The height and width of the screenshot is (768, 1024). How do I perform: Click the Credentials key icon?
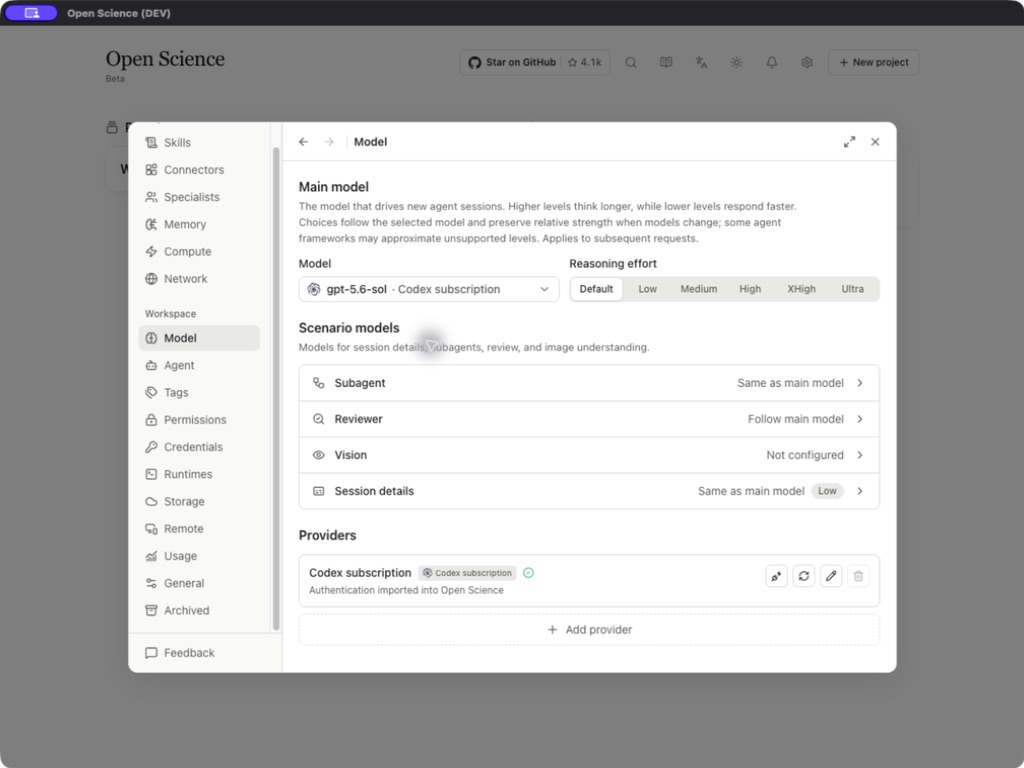pos(152,447)
